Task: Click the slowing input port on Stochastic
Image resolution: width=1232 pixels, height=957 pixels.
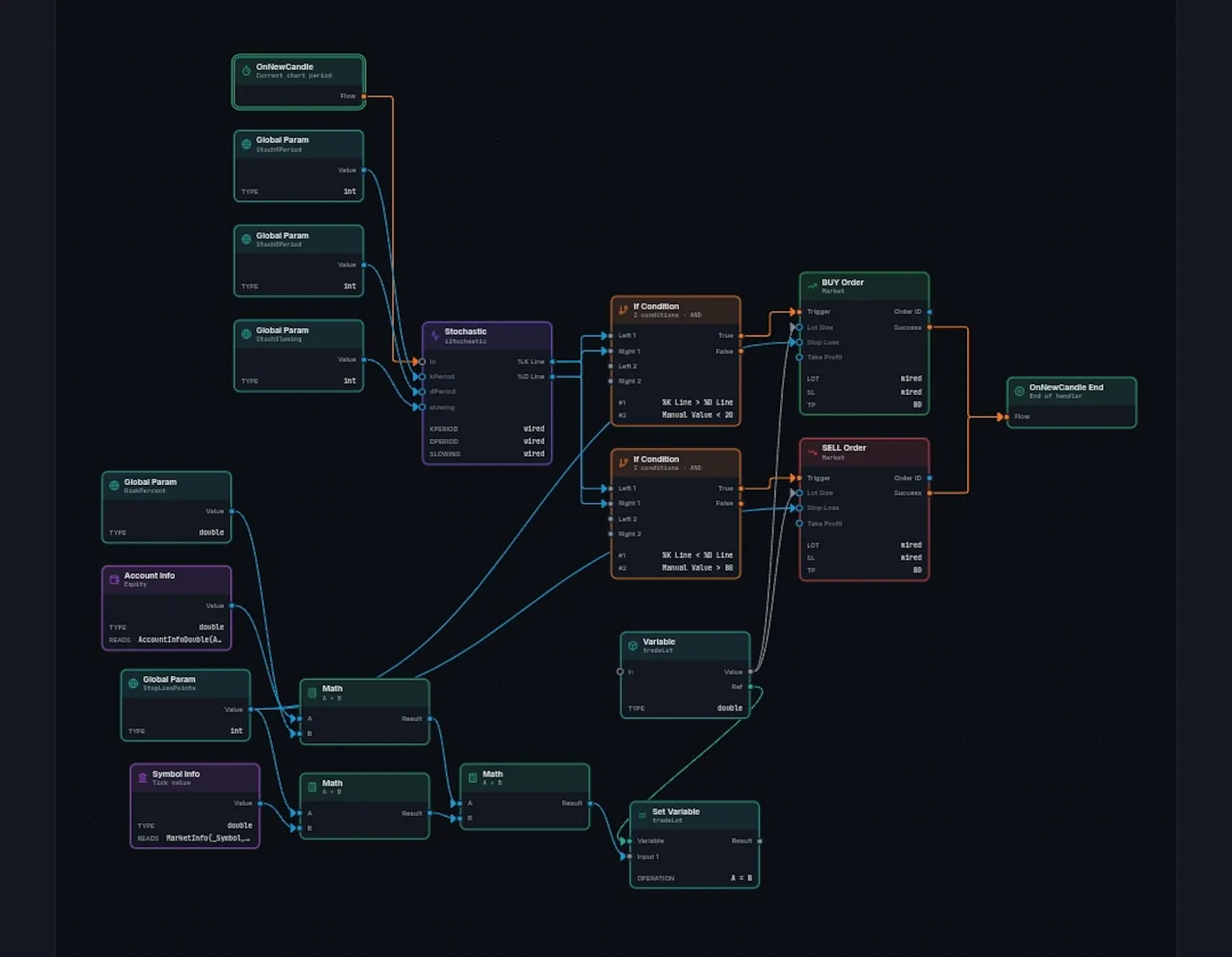Action: [423, 407]
